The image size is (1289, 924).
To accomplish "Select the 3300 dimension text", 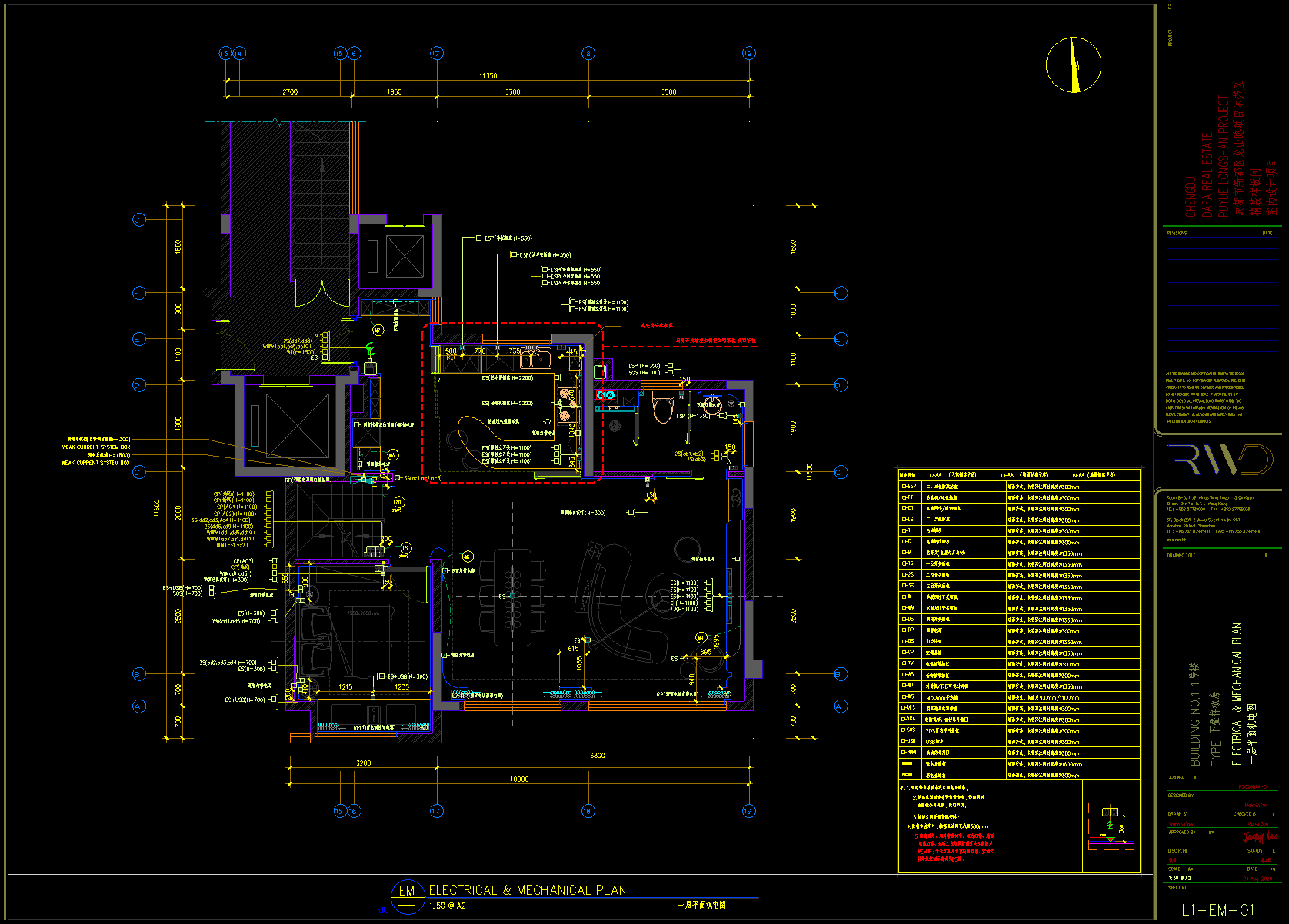I will click(512, 91).
